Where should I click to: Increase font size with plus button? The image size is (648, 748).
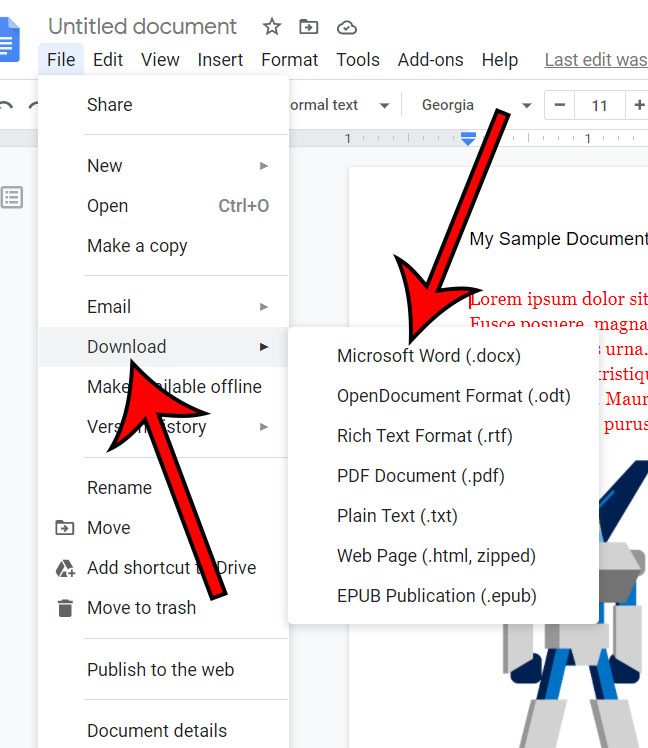(639, 105)
